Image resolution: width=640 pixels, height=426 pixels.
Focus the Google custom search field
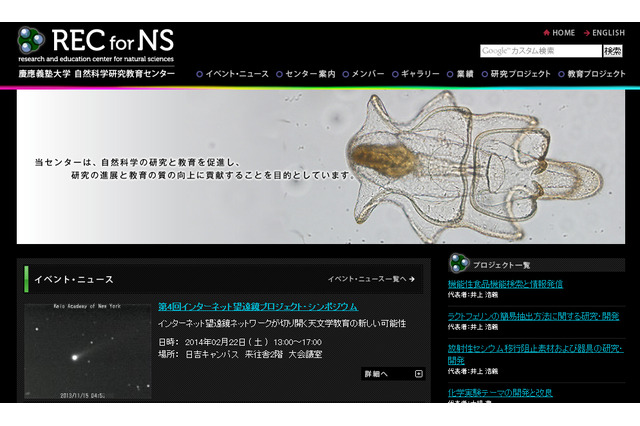click(x=540, y=51)
